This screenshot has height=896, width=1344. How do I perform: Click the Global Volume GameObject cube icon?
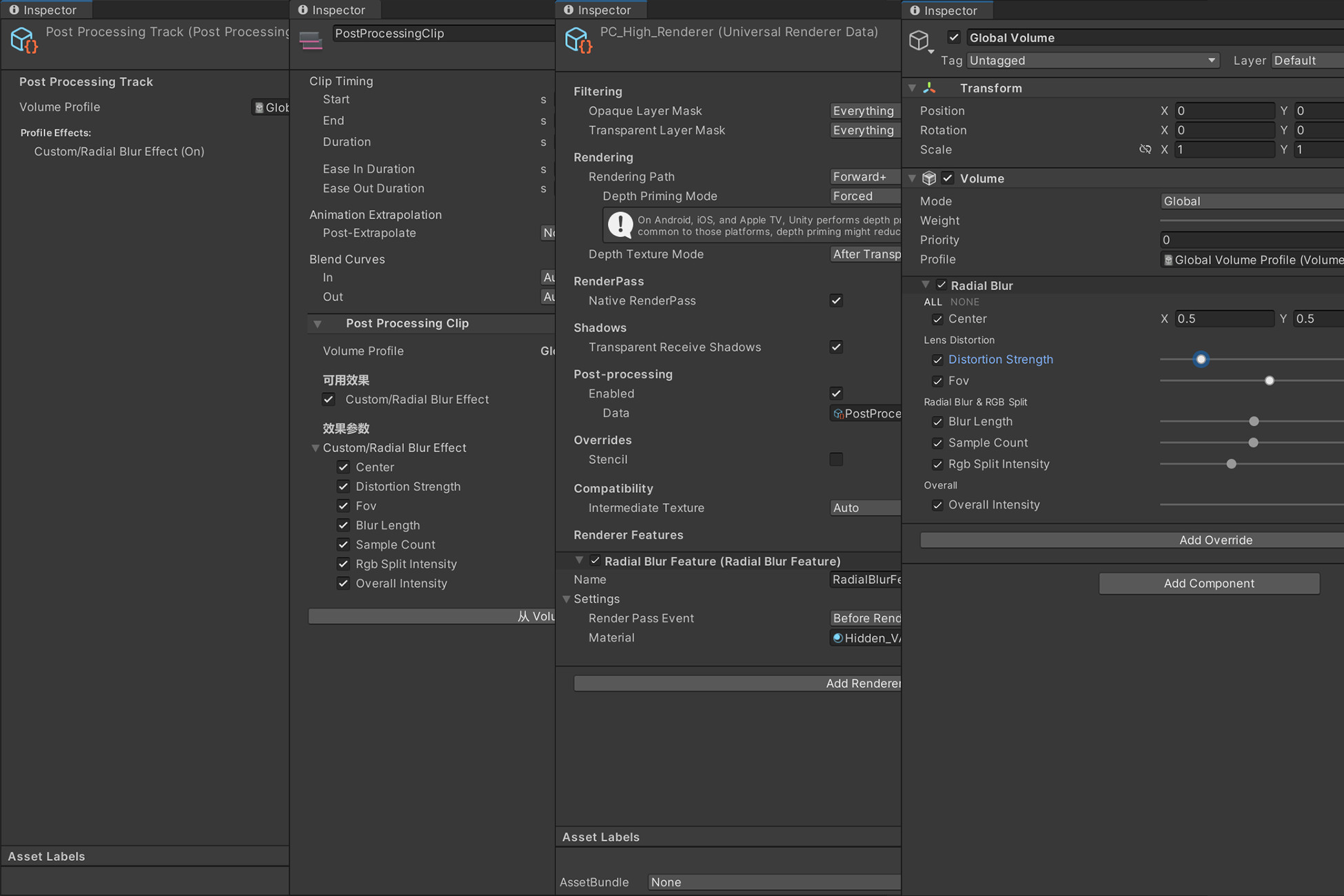coord(919,40)
